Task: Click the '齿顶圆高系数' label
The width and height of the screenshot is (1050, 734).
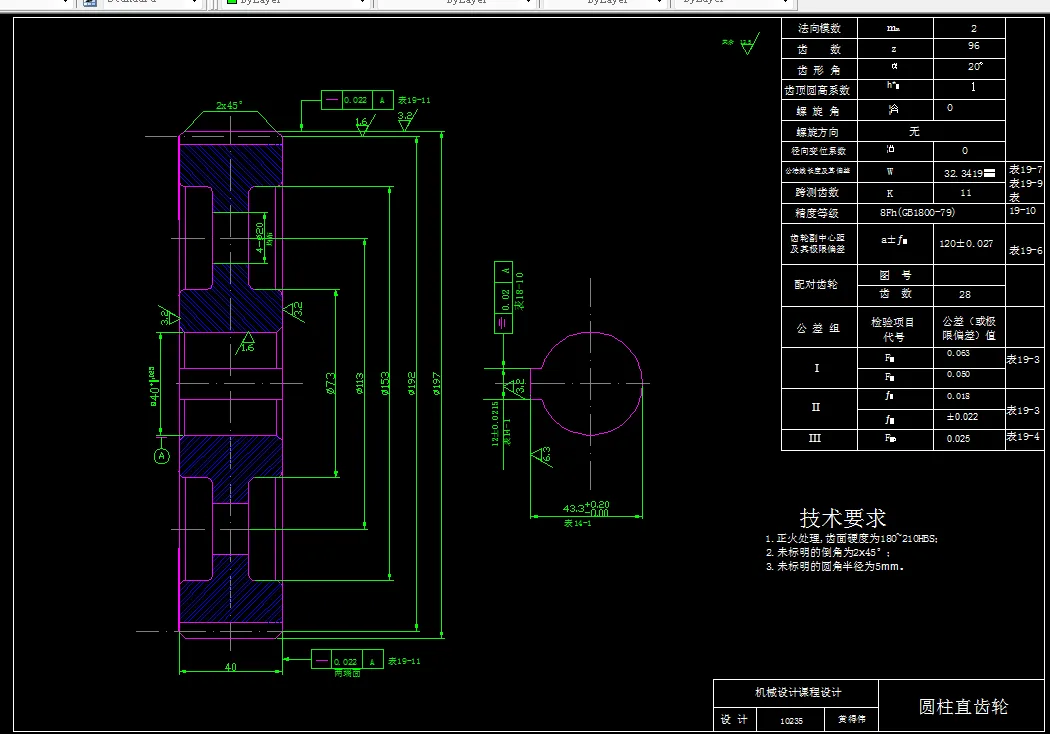Action: click(817, 90)
